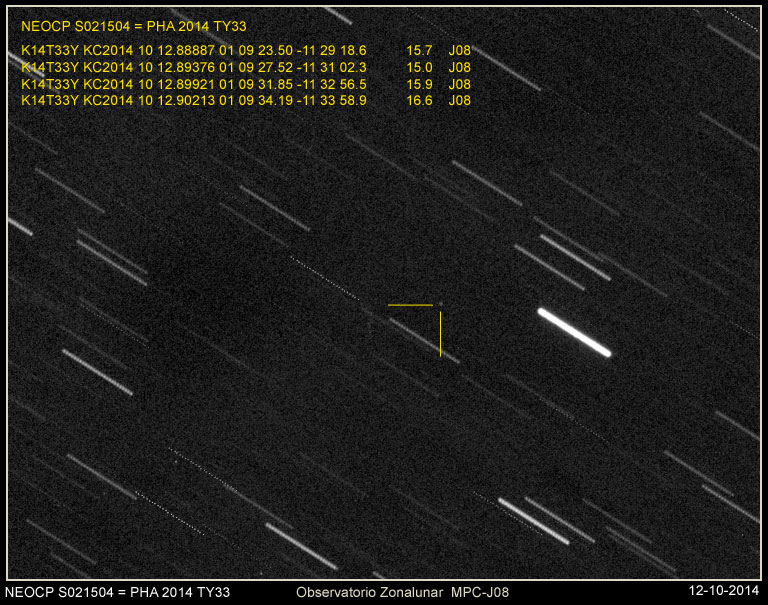Click the footer caption NEOCP S021504 text
Screen dimensions: 768x605
coord(118,592)
